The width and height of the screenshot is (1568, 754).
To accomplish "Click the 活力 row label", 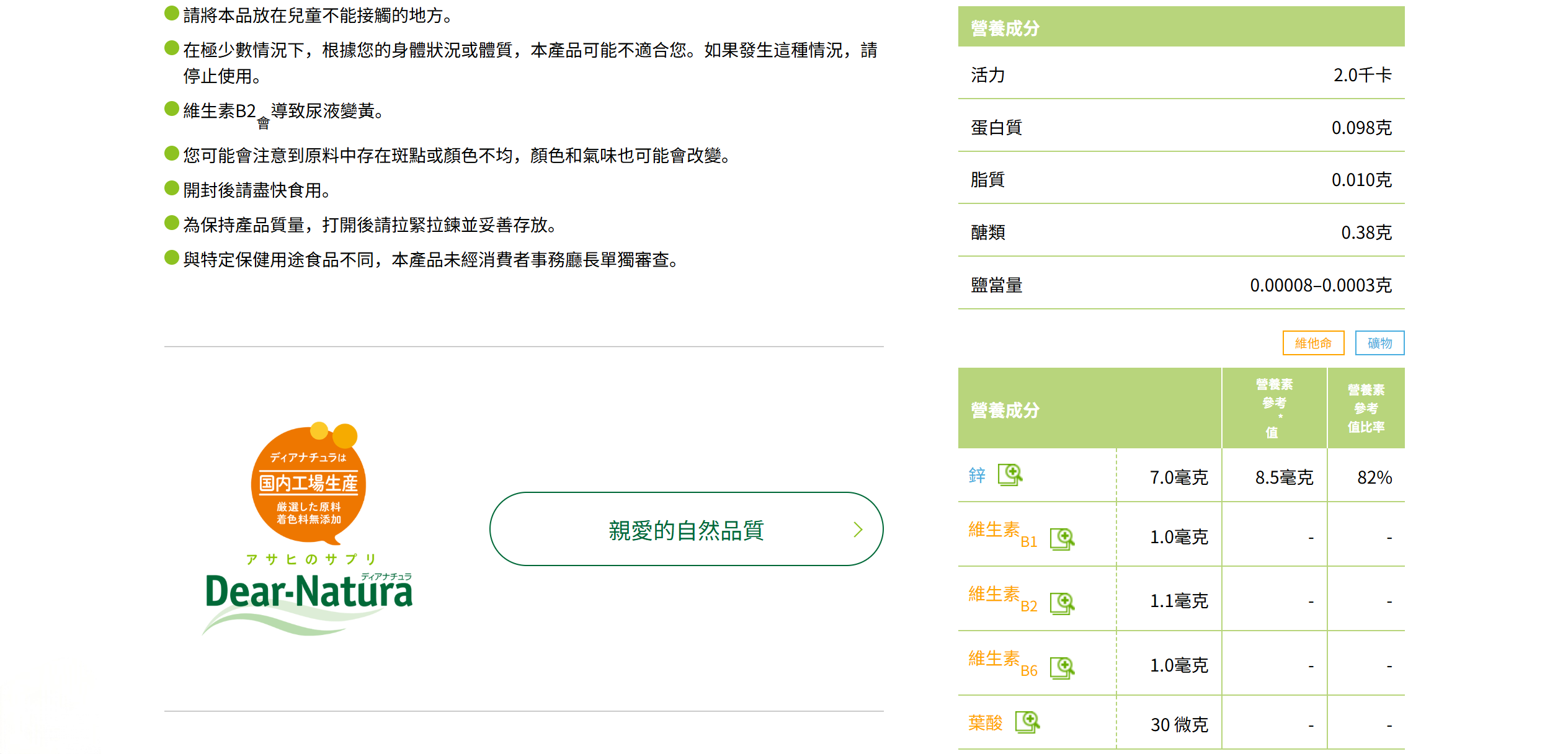I will (x=987, y=75).
